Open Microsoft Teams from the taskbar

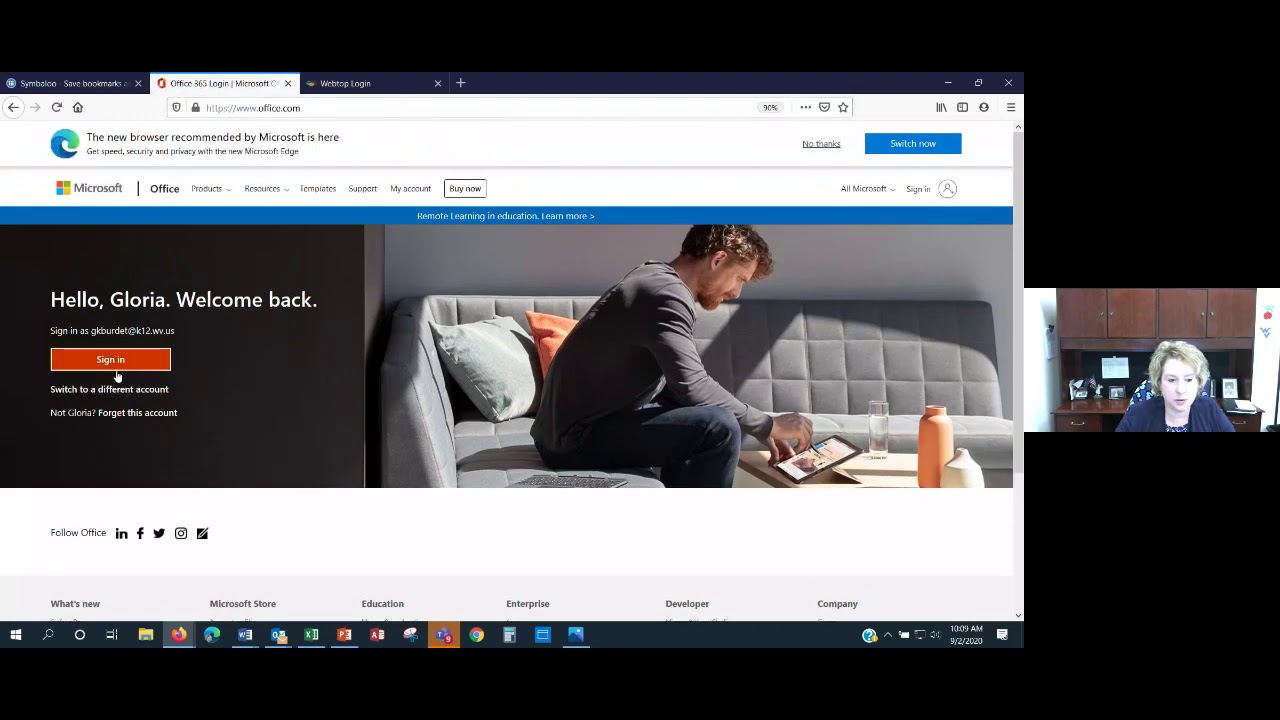[x=443, y=634]
